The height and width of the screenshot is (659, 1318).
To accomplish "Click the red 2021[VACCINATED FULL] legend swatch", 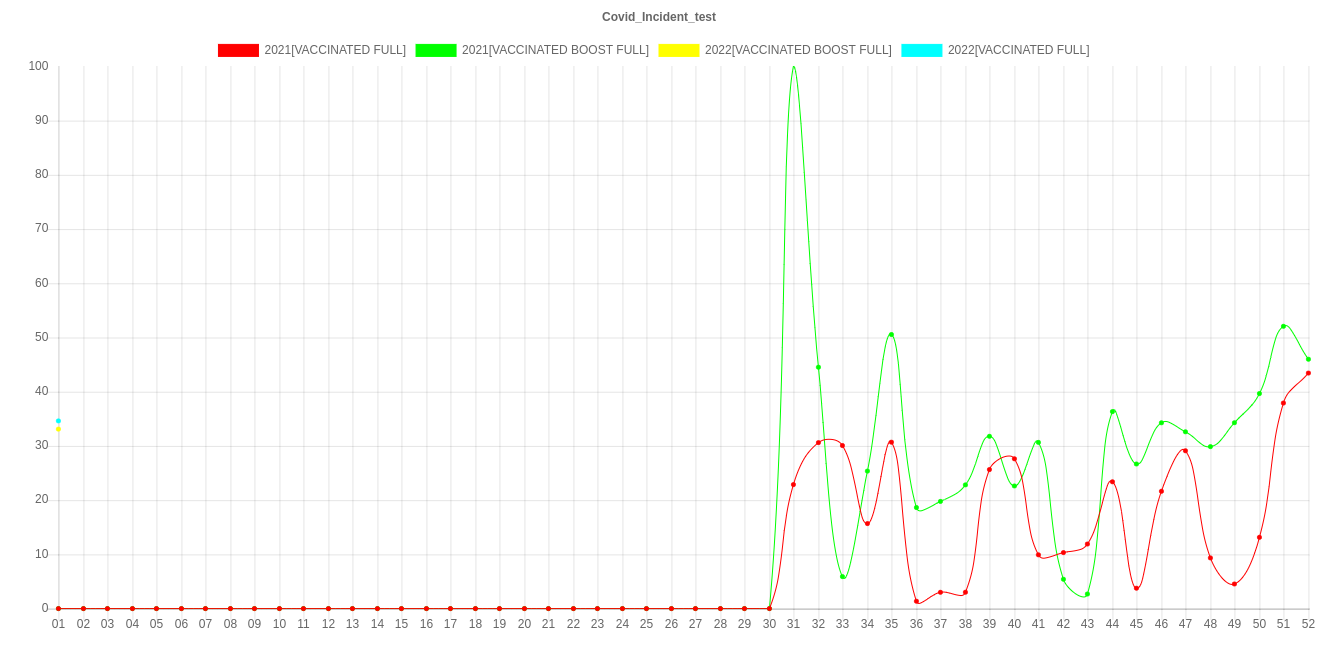I will (x=238, y=50).
